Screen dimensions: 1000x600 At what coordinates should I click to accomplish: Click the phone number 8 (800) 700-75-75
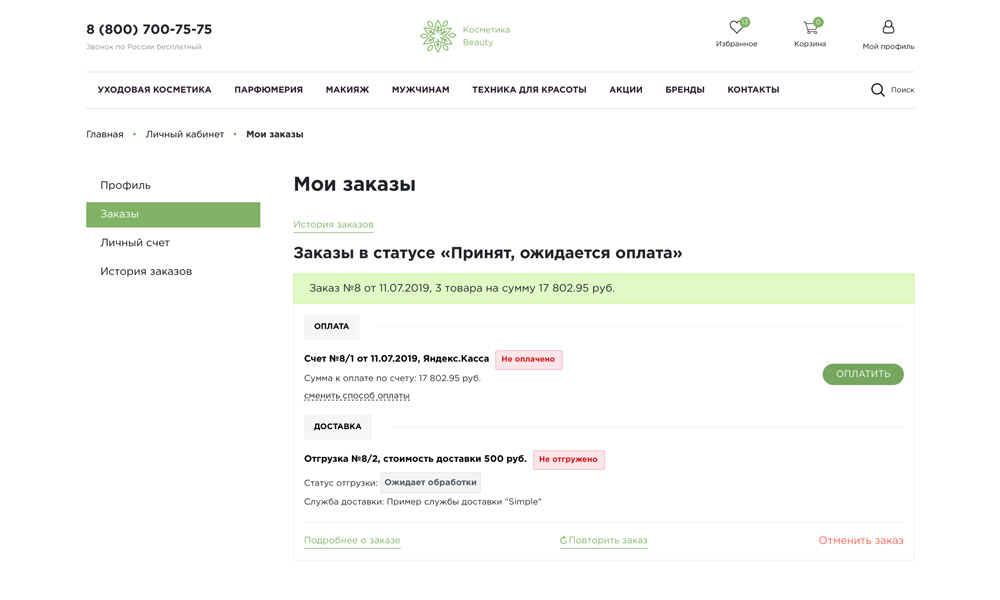pos(149,30)
